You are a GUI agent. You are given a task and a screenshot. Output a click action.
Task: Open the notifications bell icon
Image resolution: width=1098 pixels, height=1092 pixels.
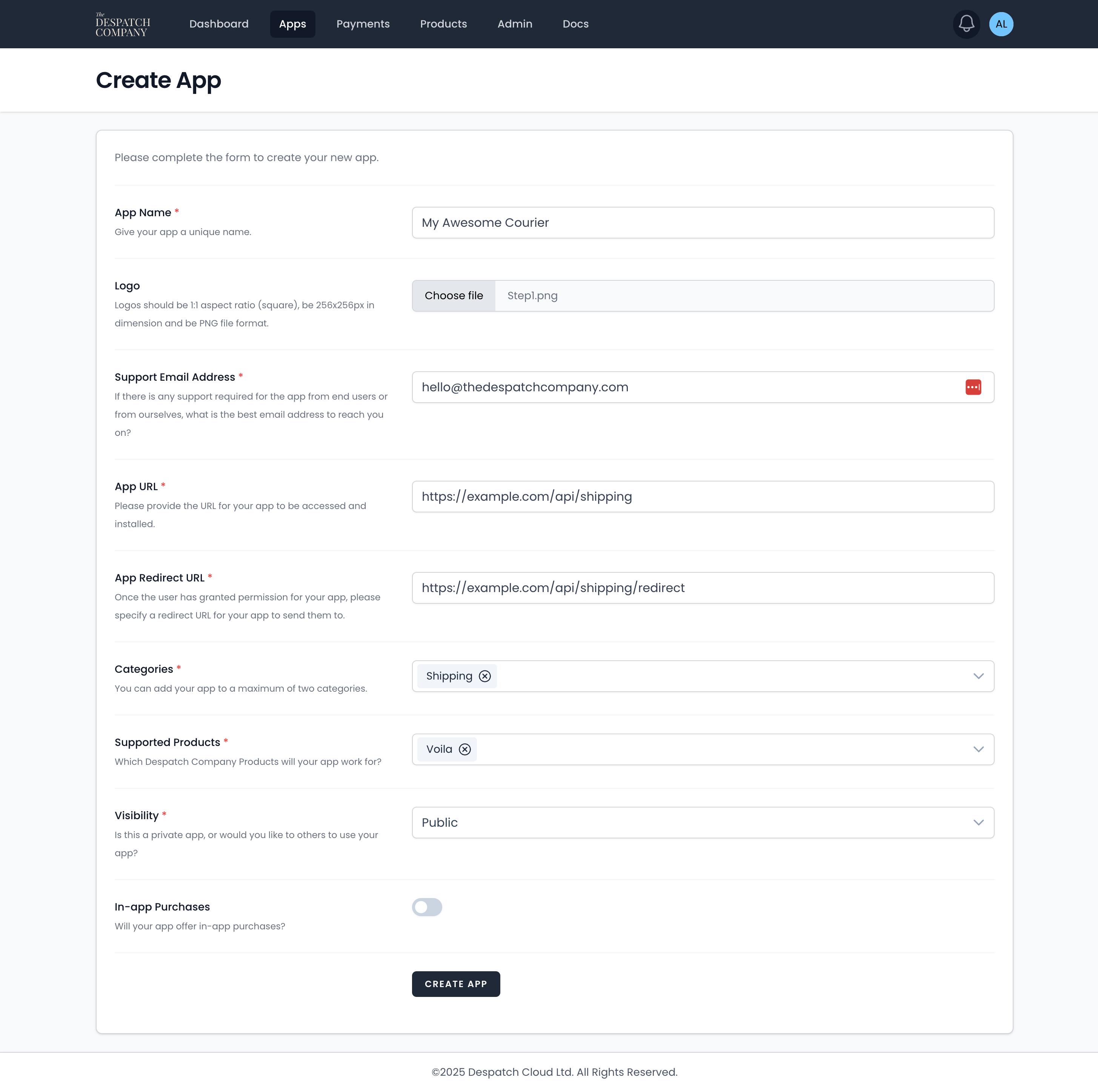tap(966, 24)
